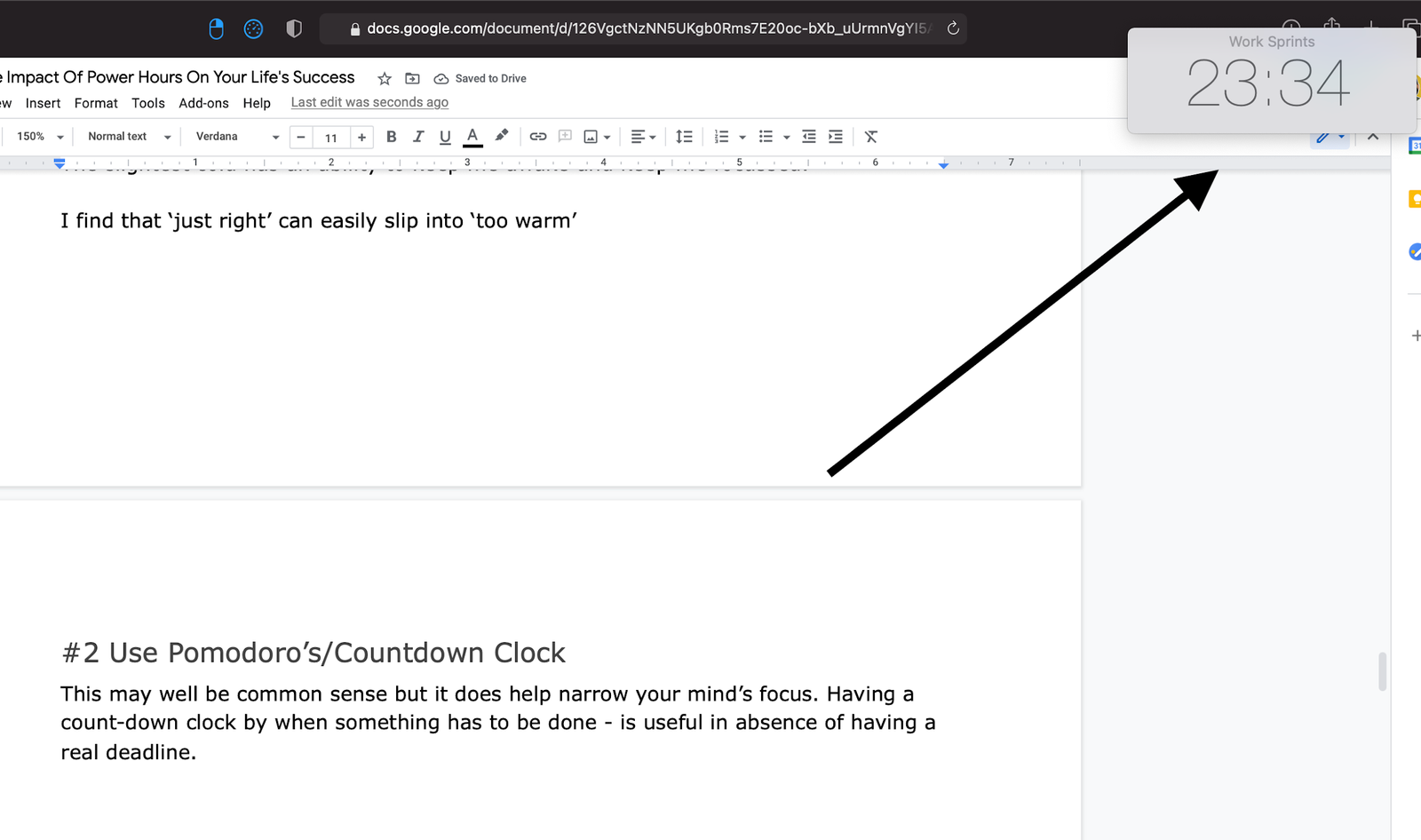Increase font size
Image resolution: width=1421 pixels, height=840 pixels.
361,137
